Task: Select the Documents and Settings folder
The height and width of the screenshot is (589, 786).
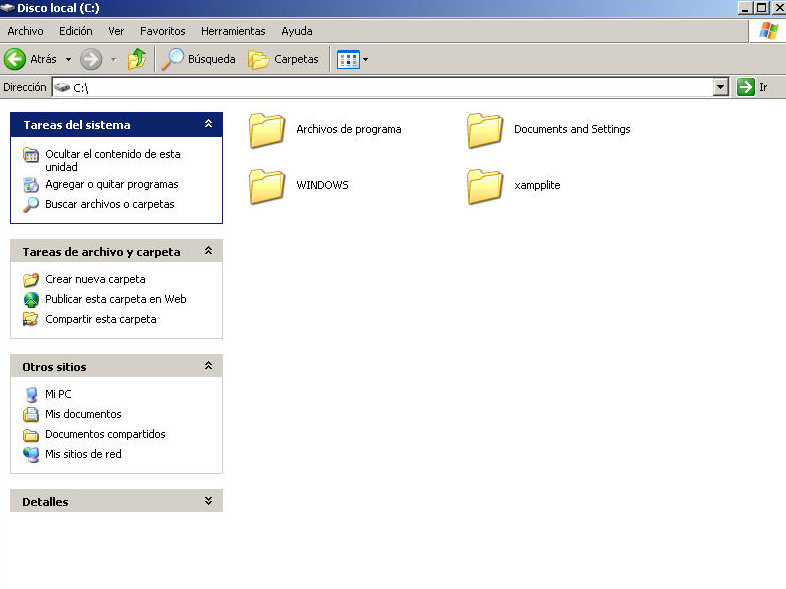Action: [485, 130]
